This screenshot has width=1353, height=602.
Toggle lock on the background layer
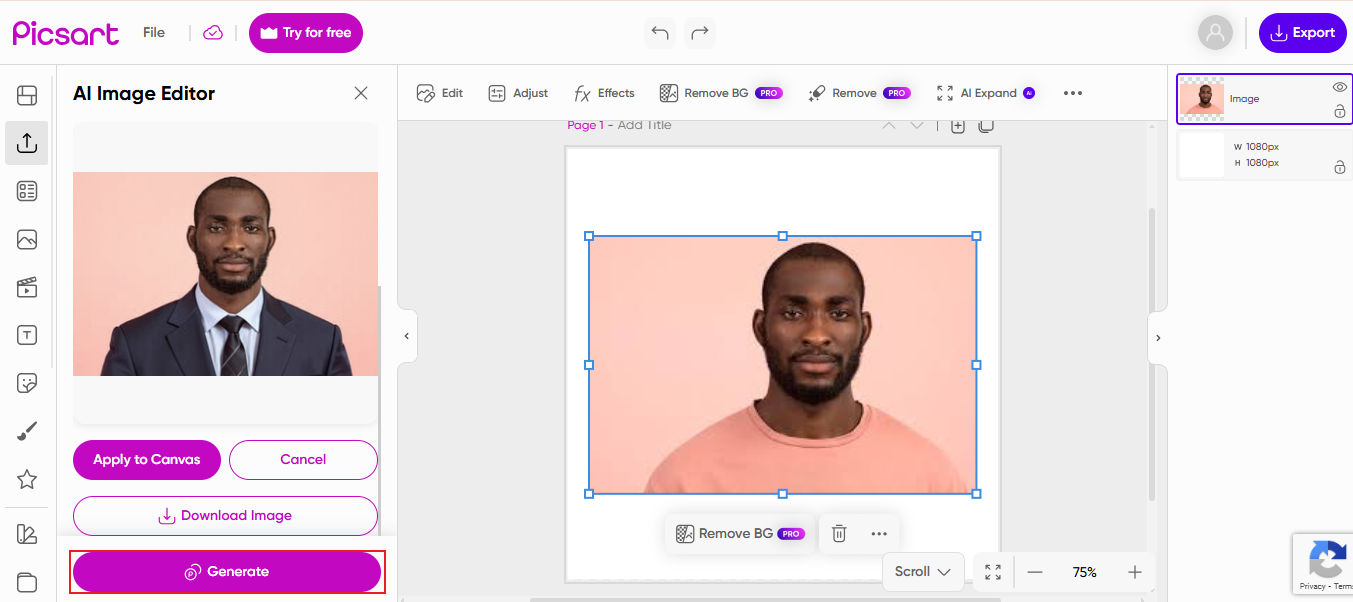click(1340, 167)
